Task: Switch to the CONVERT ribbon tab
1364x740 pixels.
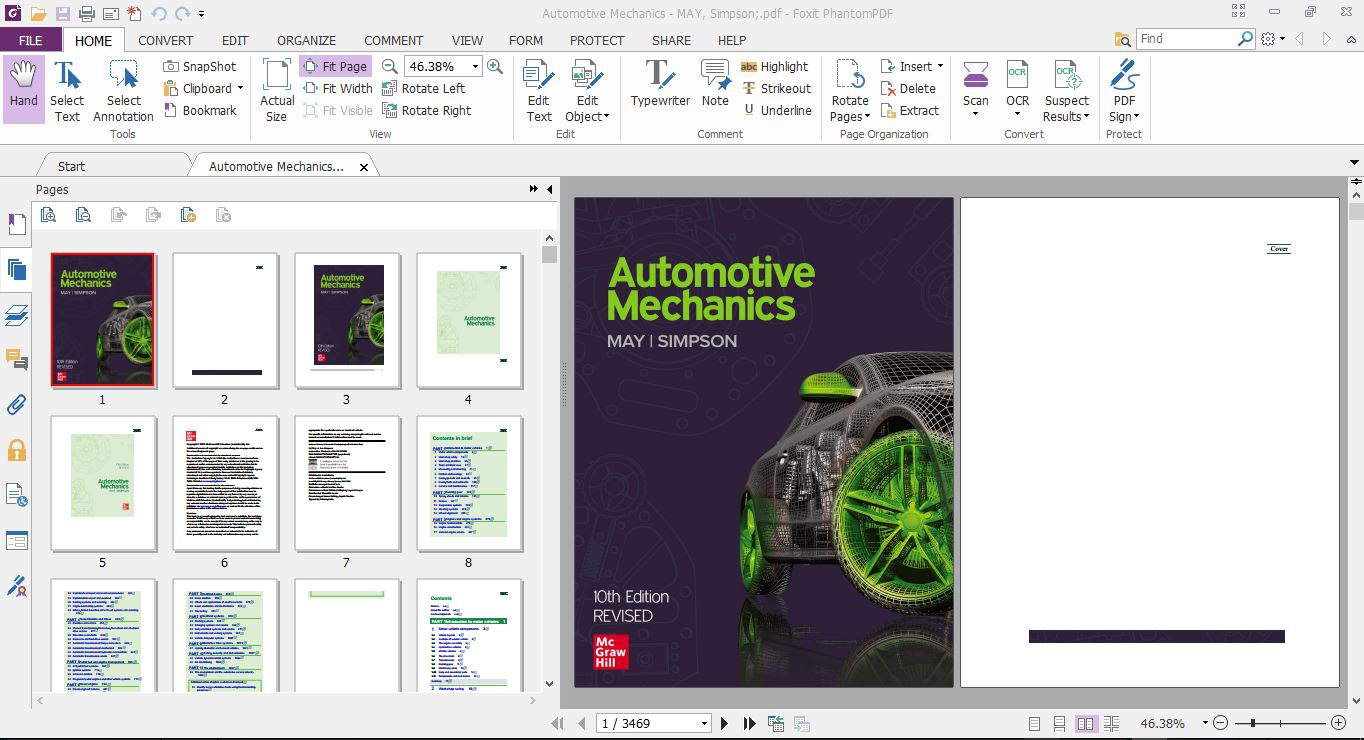Action: coord(166,40)
